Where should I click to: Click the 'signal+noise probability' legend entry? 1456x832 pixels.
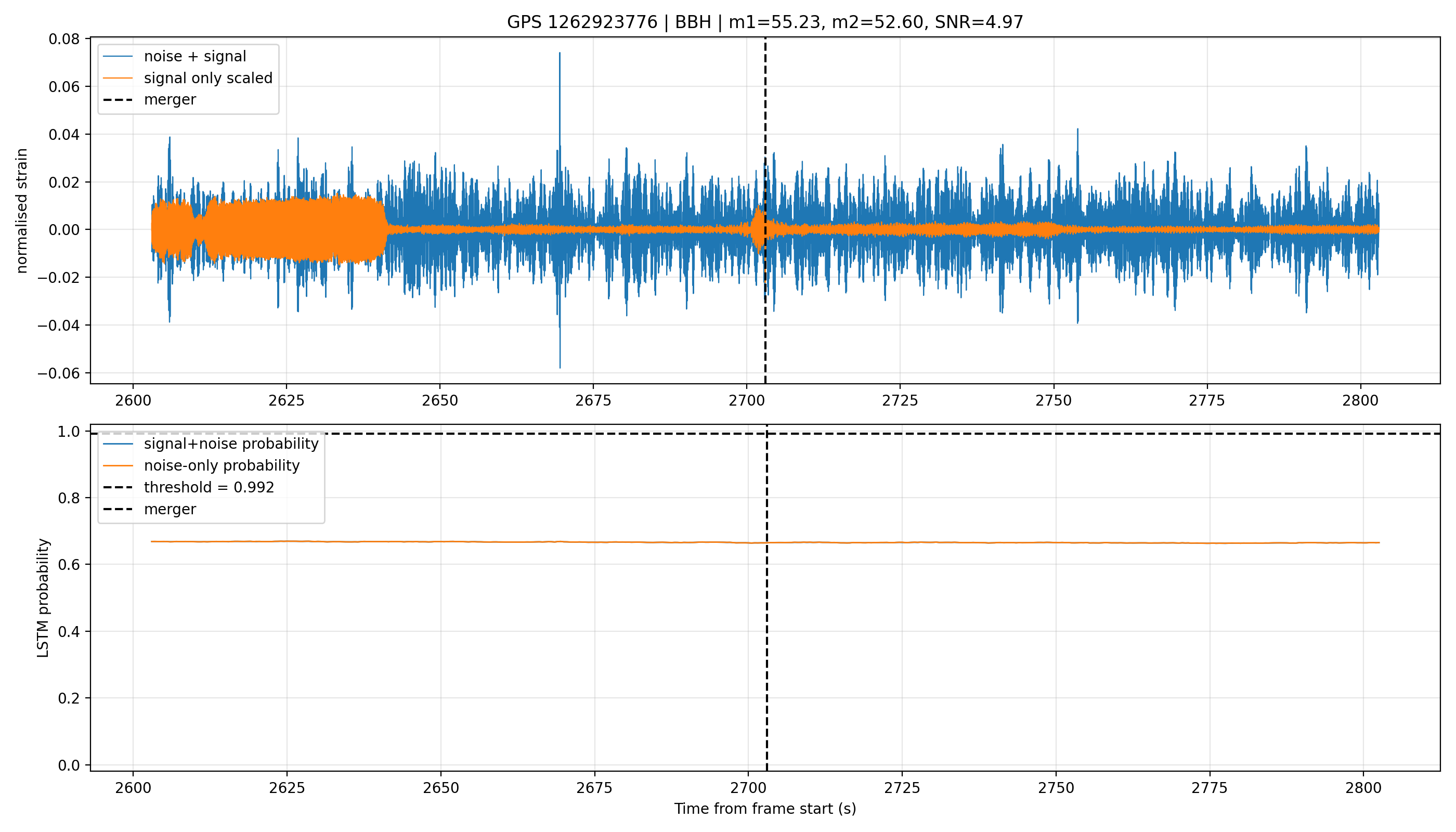(231, 444)
